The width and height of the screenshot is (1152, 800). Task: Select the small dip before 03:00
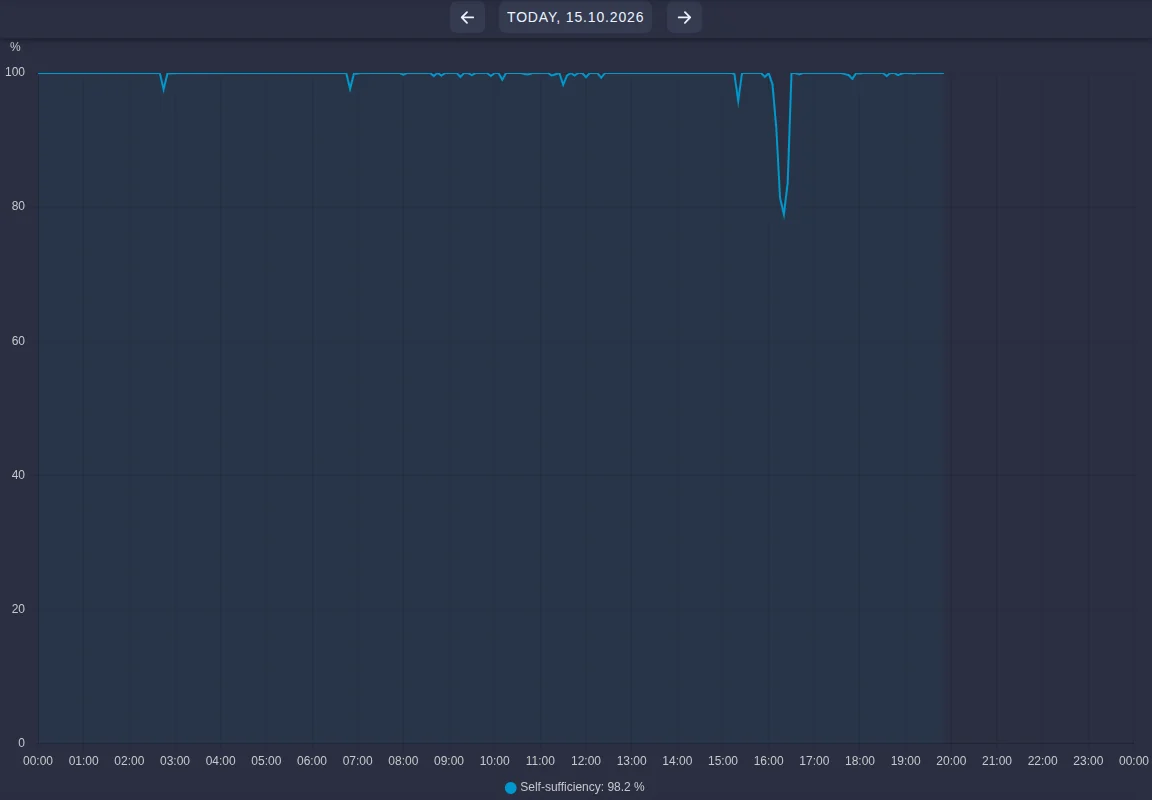coord(163,90)
